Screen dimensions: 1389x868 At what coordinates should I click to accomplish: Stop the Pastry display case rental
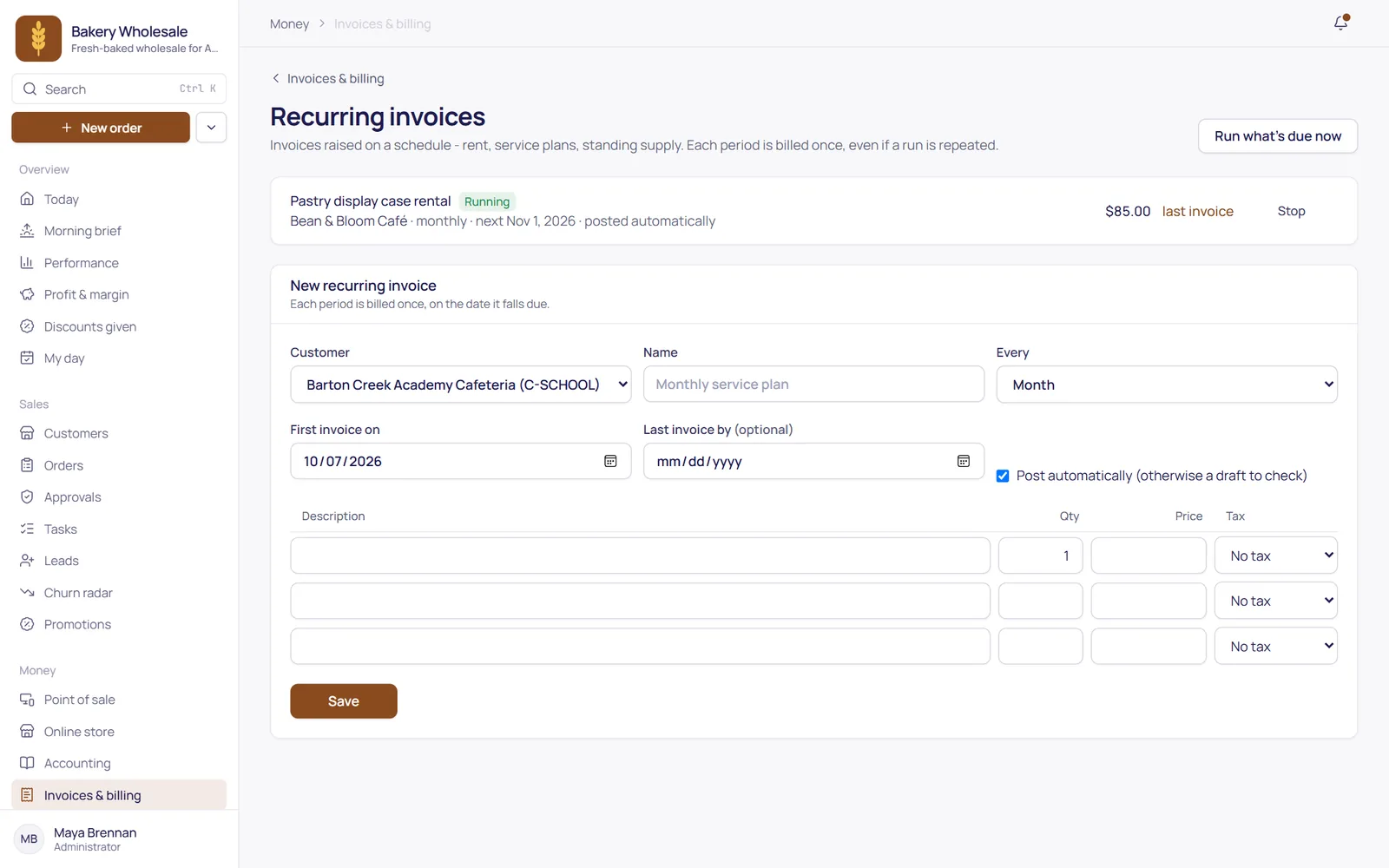click(1291, 211)
